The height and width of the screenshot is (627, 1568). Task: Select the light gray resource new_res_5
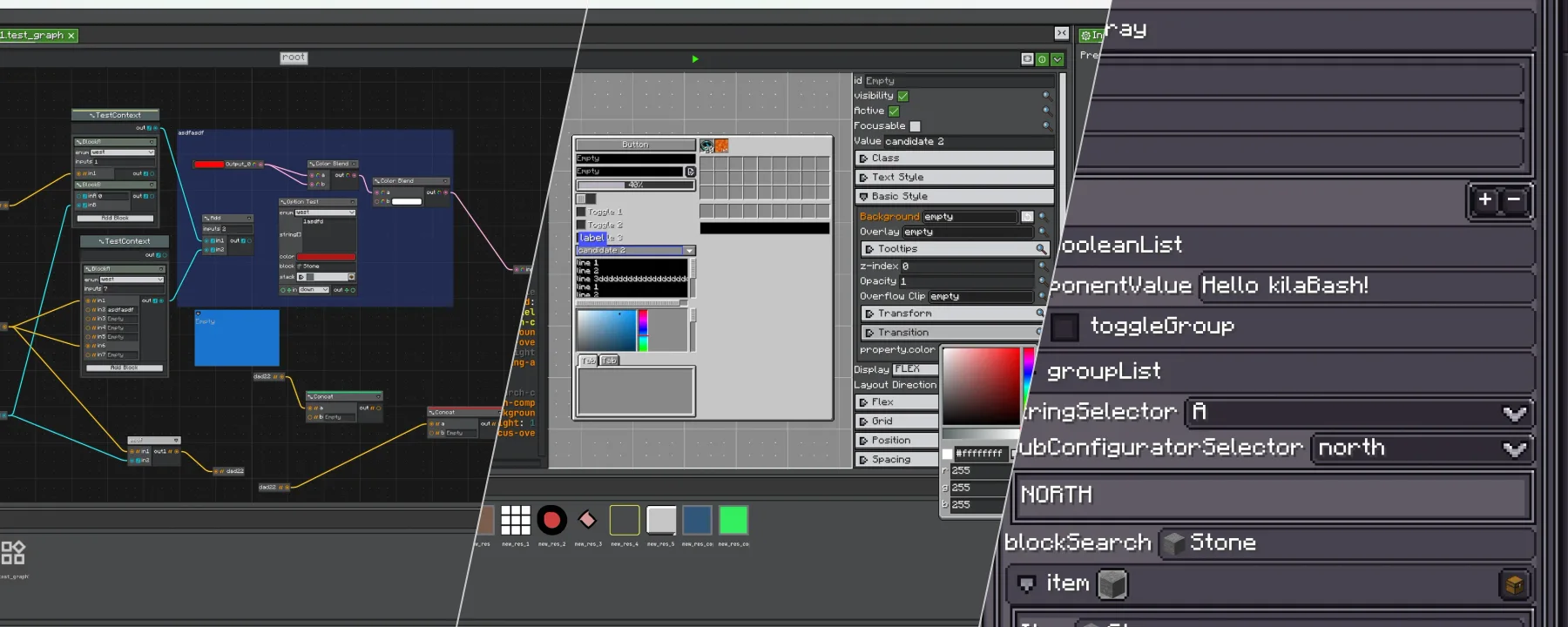click(x=661, y=520)
